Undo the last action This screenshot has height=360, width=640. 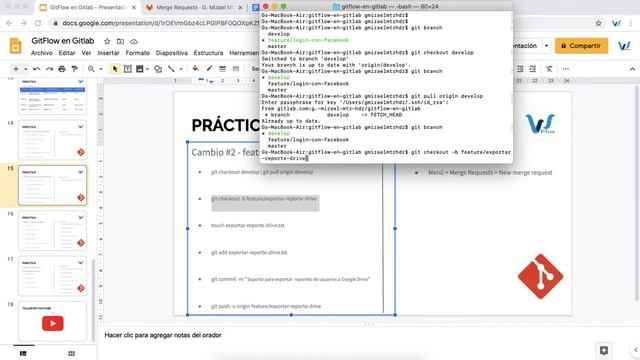coord(37,69)
